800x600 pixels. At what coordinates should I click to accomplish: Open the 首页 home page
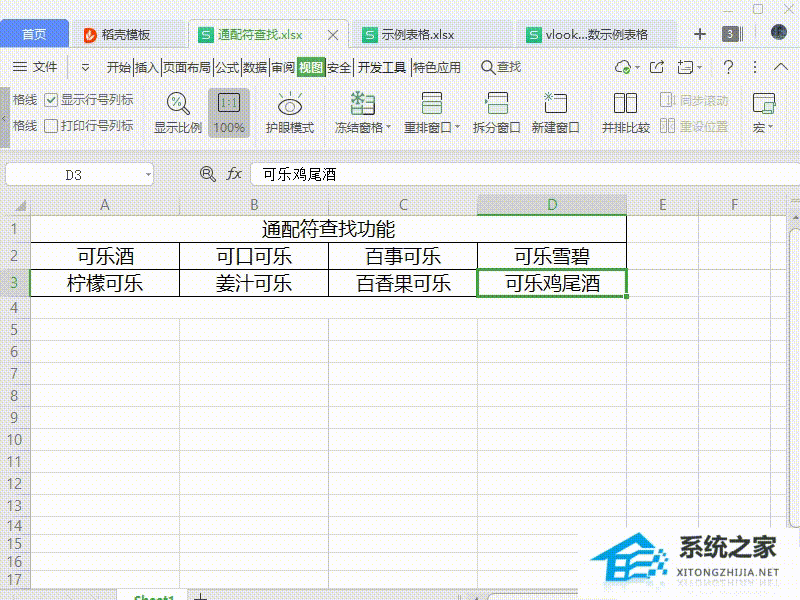click(34, 33)
